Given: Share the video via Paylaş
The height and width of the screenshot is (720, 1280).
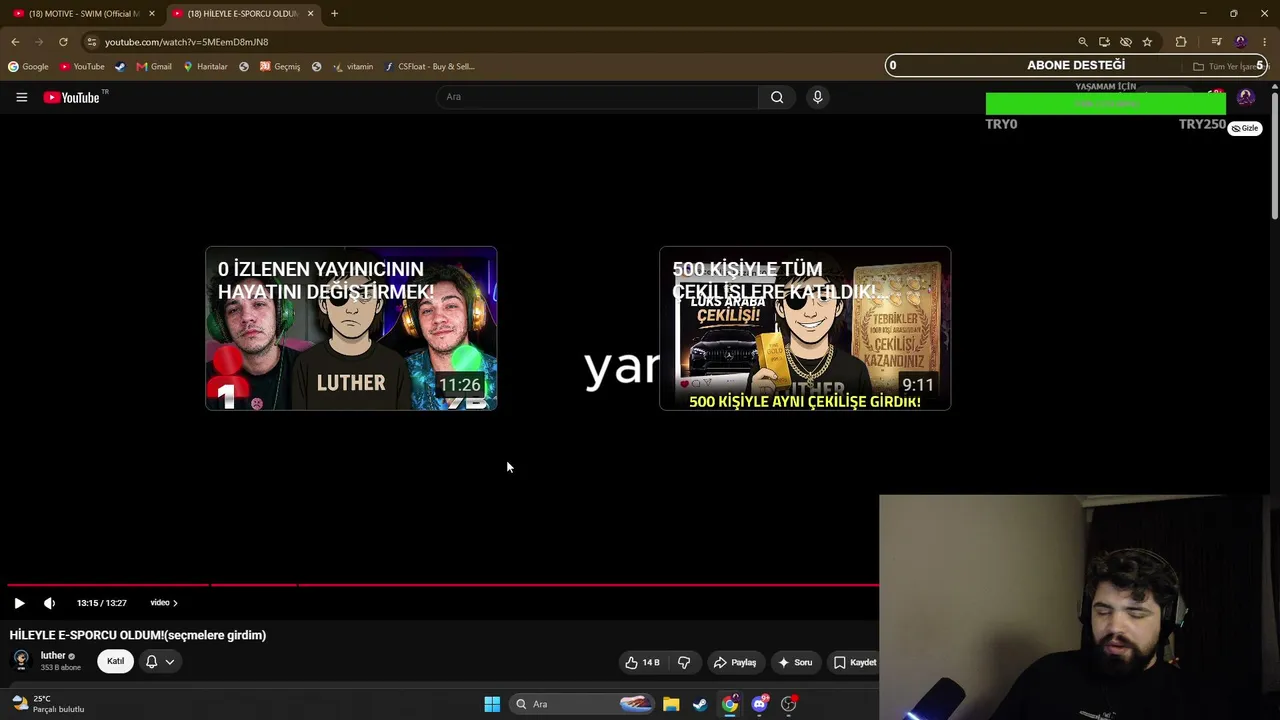Looking at the screenshot, I should point(735,662).
